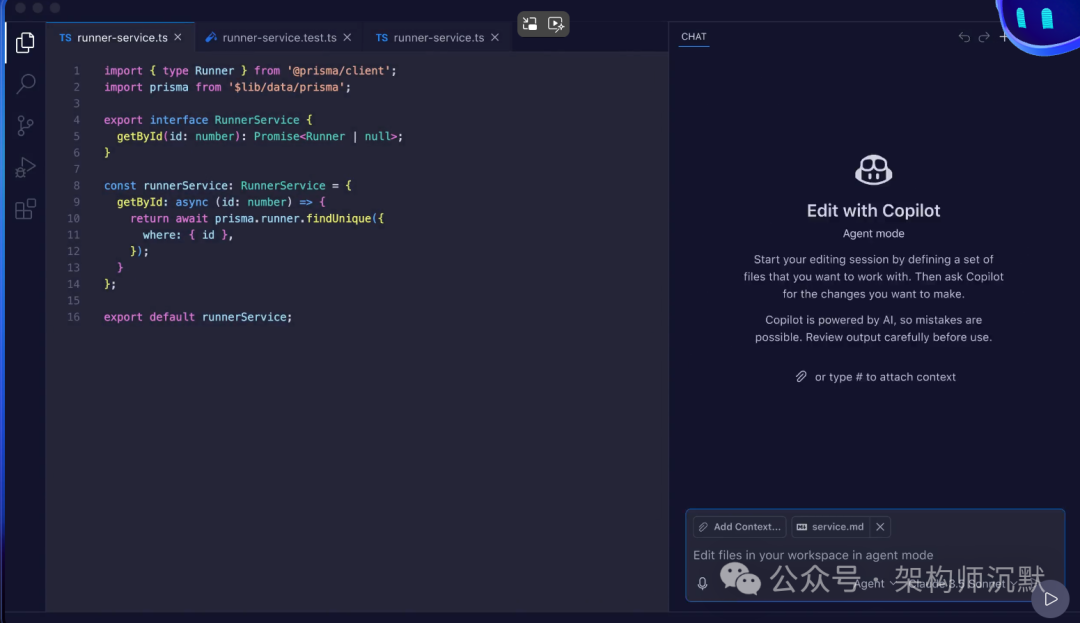Image resolution: width=1080 pixels, height=623 pixels.
Task: Open the Agent mode dropdown
Action: (870, 583)
